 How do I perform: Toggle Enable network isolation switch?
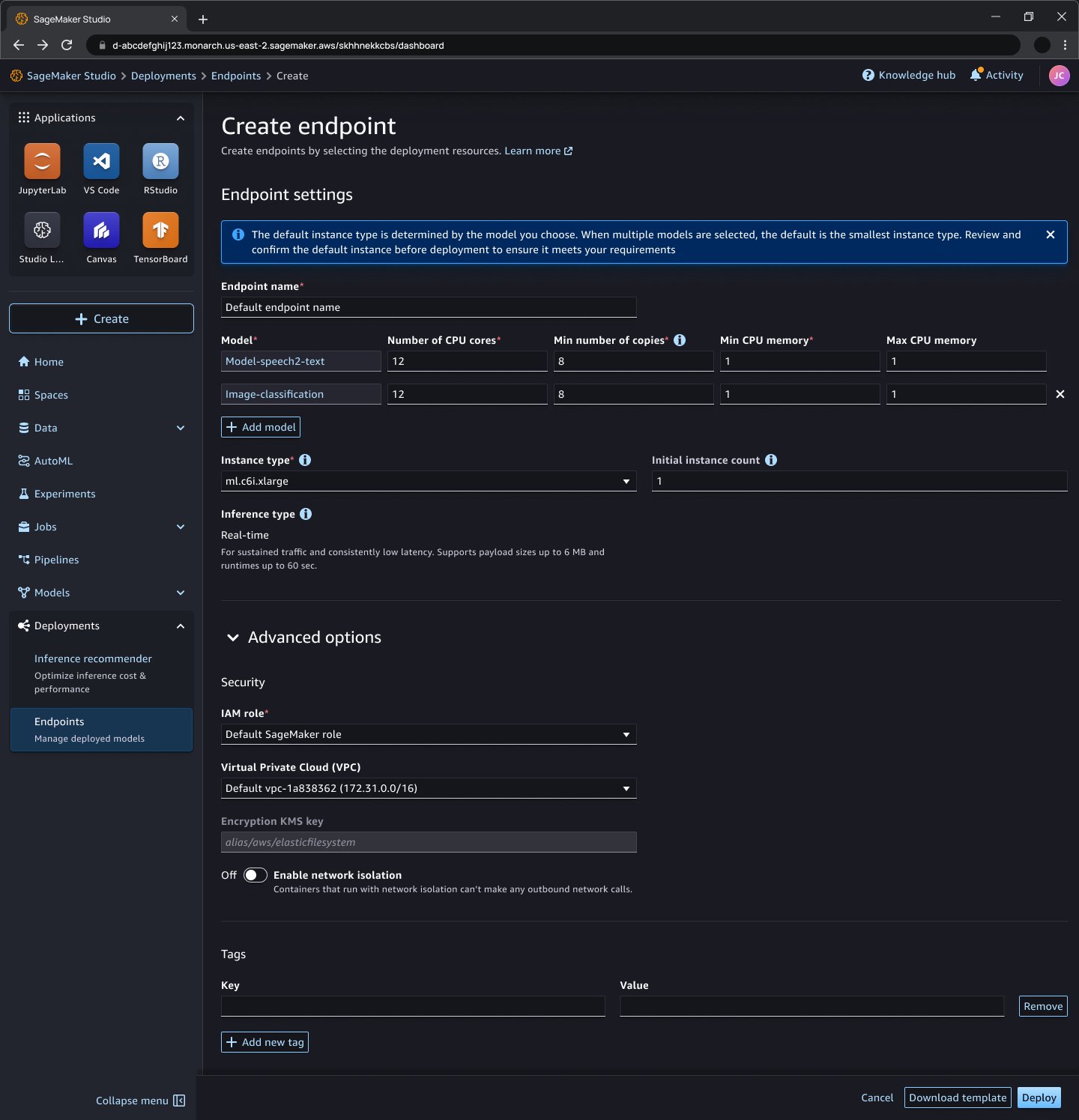point(256,875)
